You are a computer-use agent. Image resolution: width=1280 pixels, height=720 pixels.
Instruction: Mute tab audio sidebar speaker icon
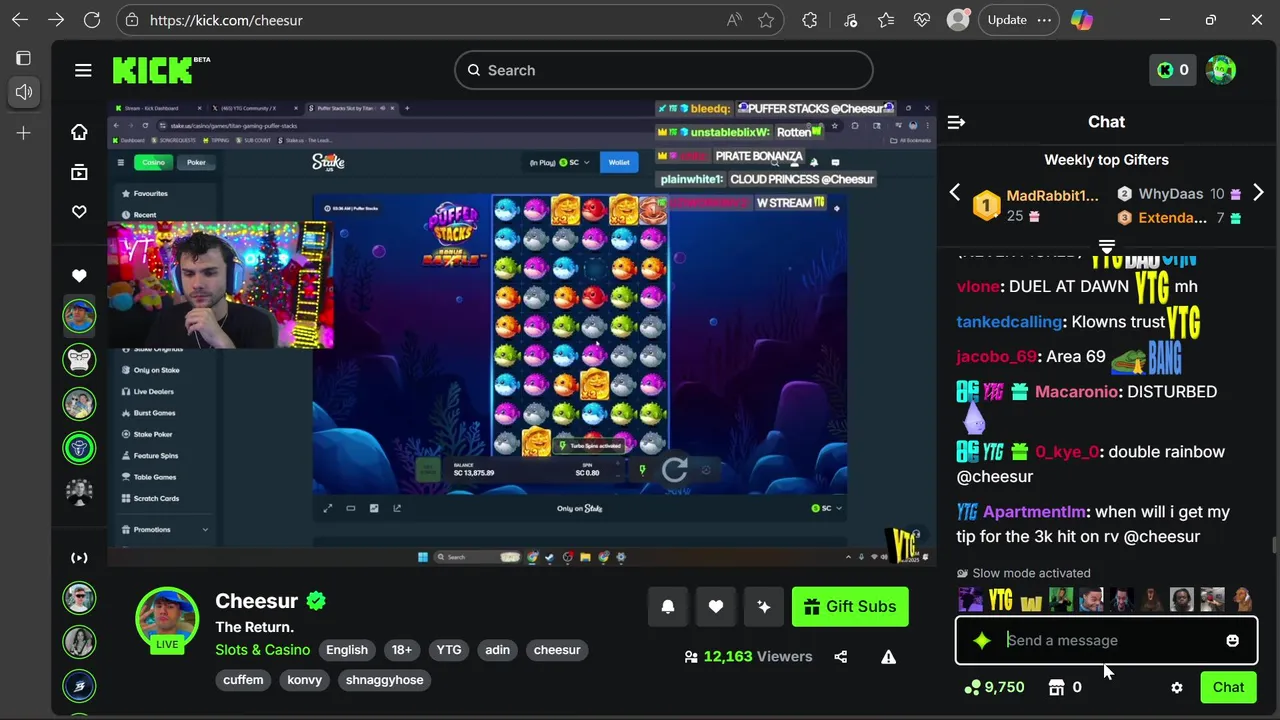point(23,92)
